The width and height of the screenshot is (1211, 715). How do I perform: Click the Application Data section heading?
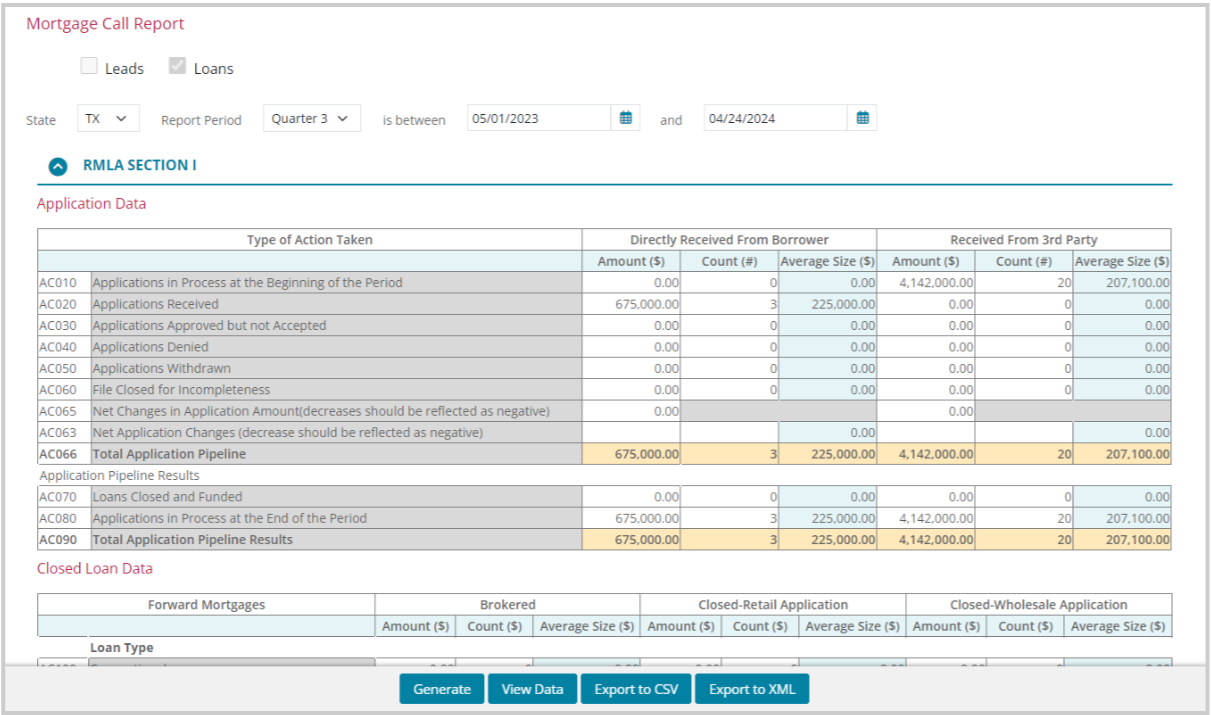click(x=91, y=203)
